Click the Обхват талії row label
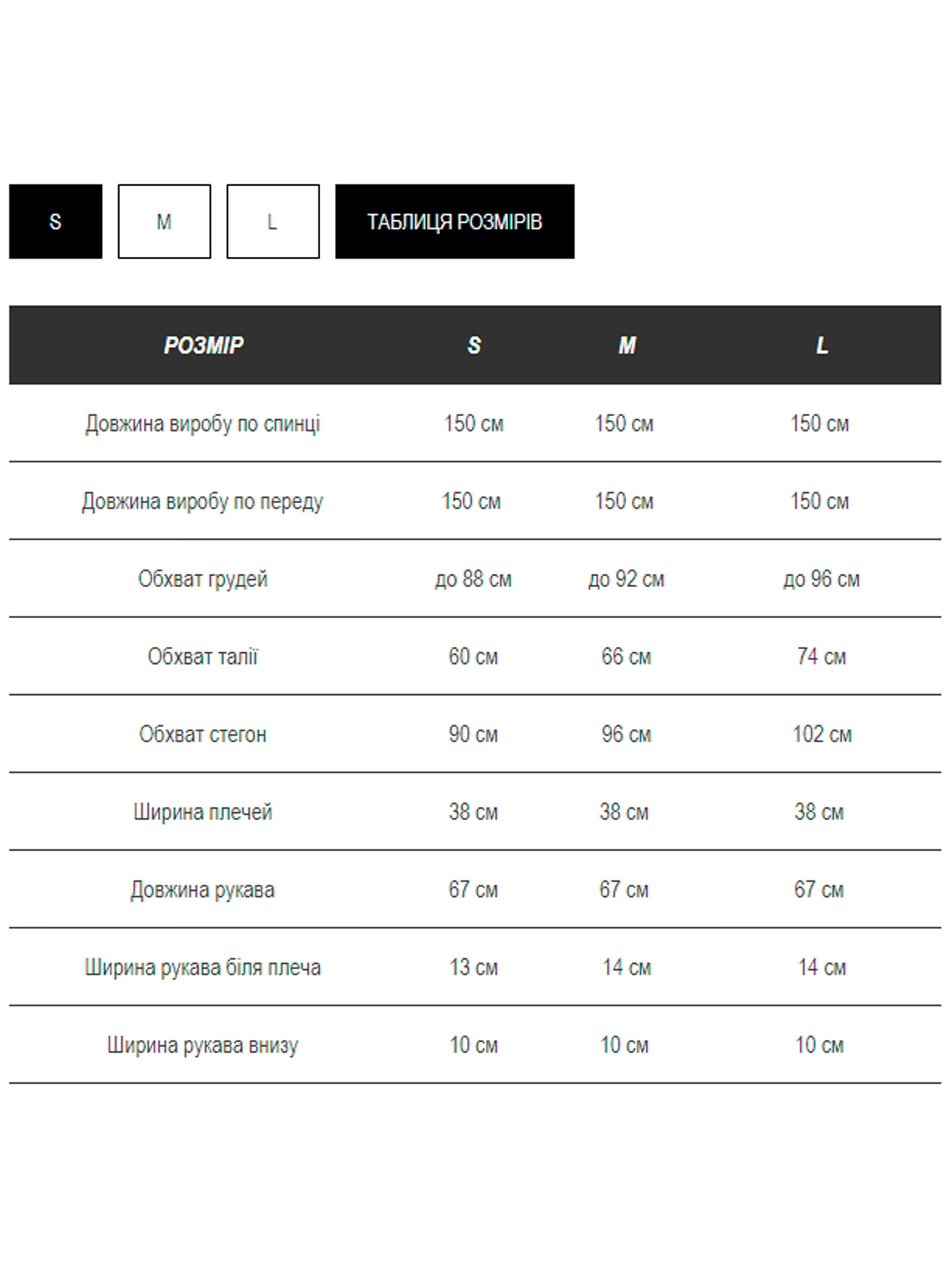The width and height of the screenshot is (952, 1270). point(203,657)
